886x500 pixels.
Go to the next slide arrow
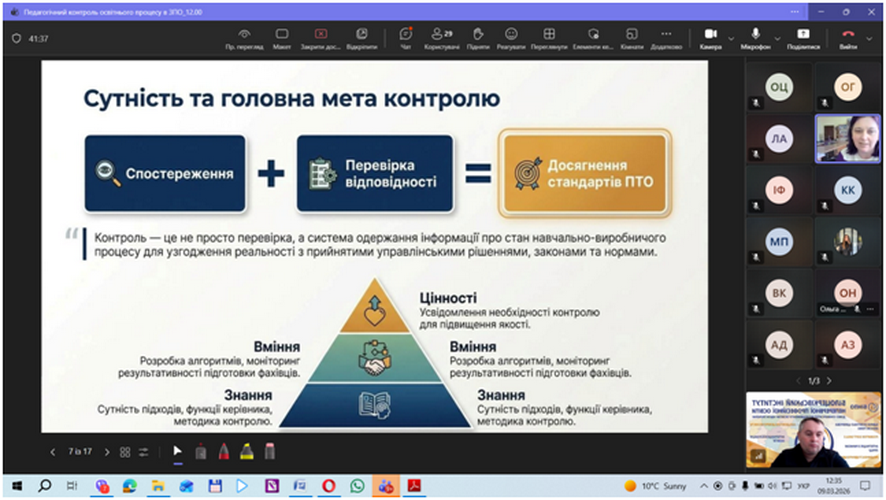(107, 452)
